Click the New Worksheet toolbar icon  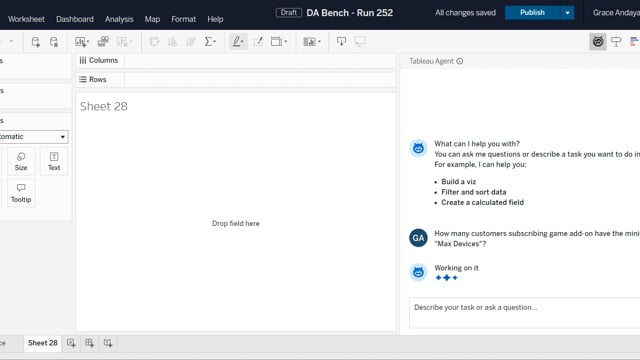tap(82, 42)
